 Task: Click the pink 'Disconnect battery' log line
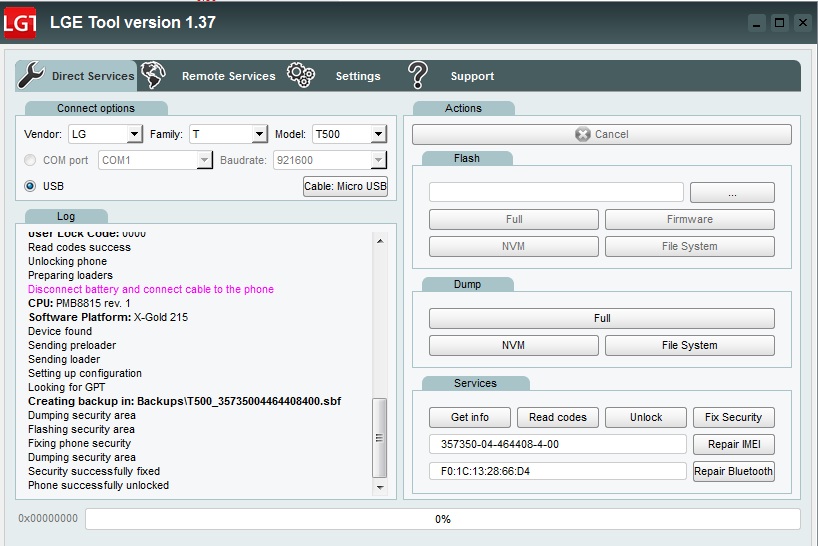pos(151,289)
